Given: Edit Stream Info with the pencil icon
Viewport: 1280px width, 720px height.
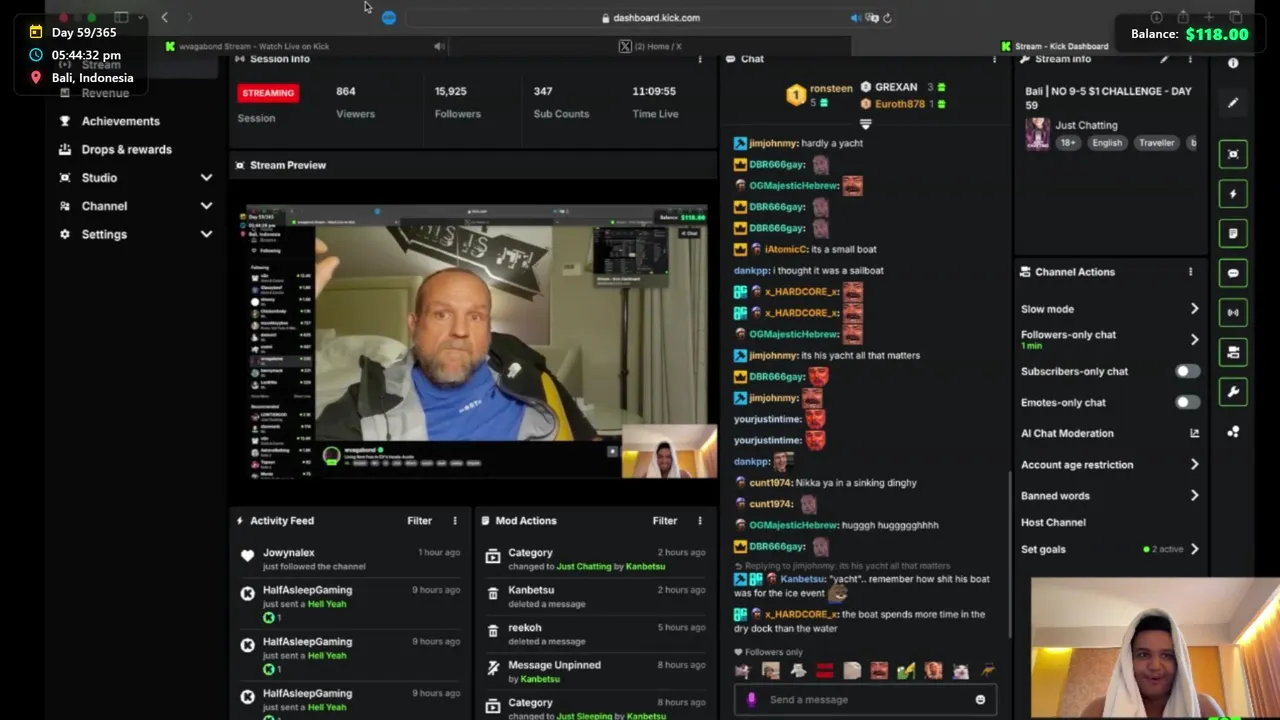Looking at the screenshot, I should pyautogui.click(x=1164, y=59).
